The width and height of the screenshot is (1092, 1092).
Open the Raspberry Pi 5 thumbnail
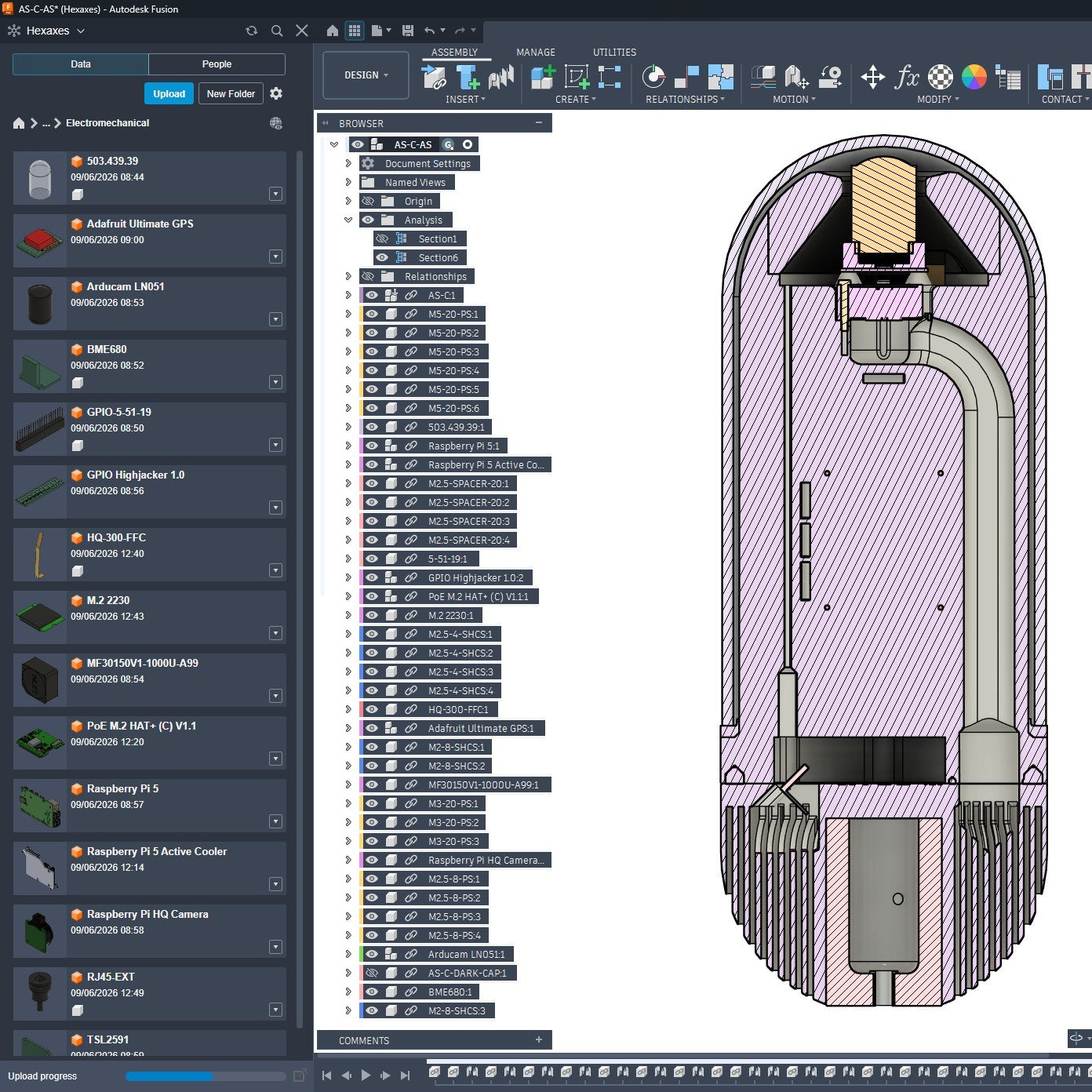[40, 806]
